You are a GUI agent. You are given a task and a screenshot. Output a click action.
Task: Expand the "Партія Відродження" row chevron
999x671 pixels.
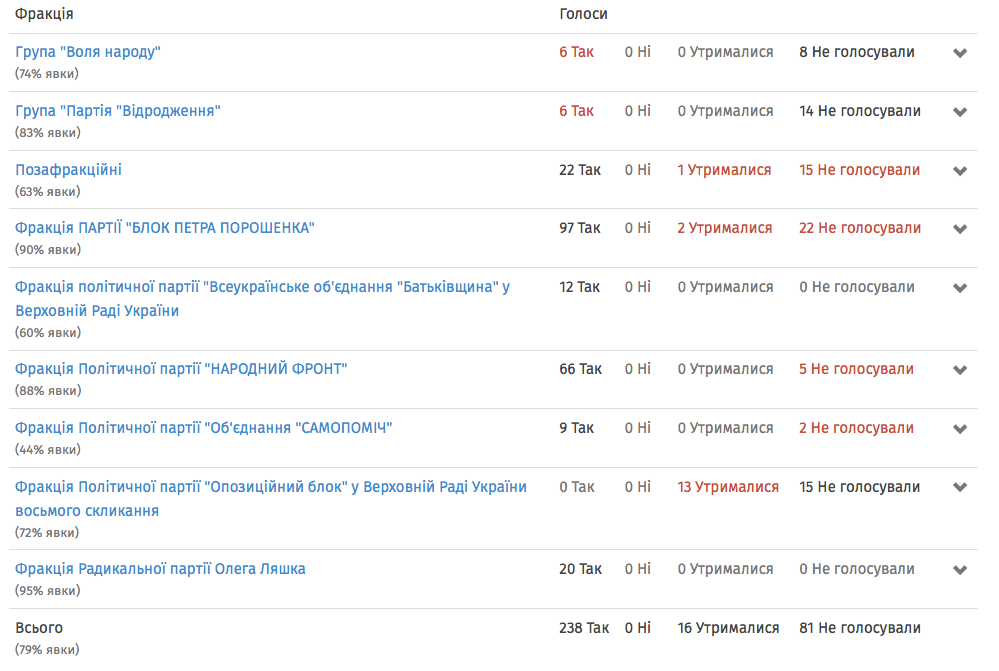960,112
